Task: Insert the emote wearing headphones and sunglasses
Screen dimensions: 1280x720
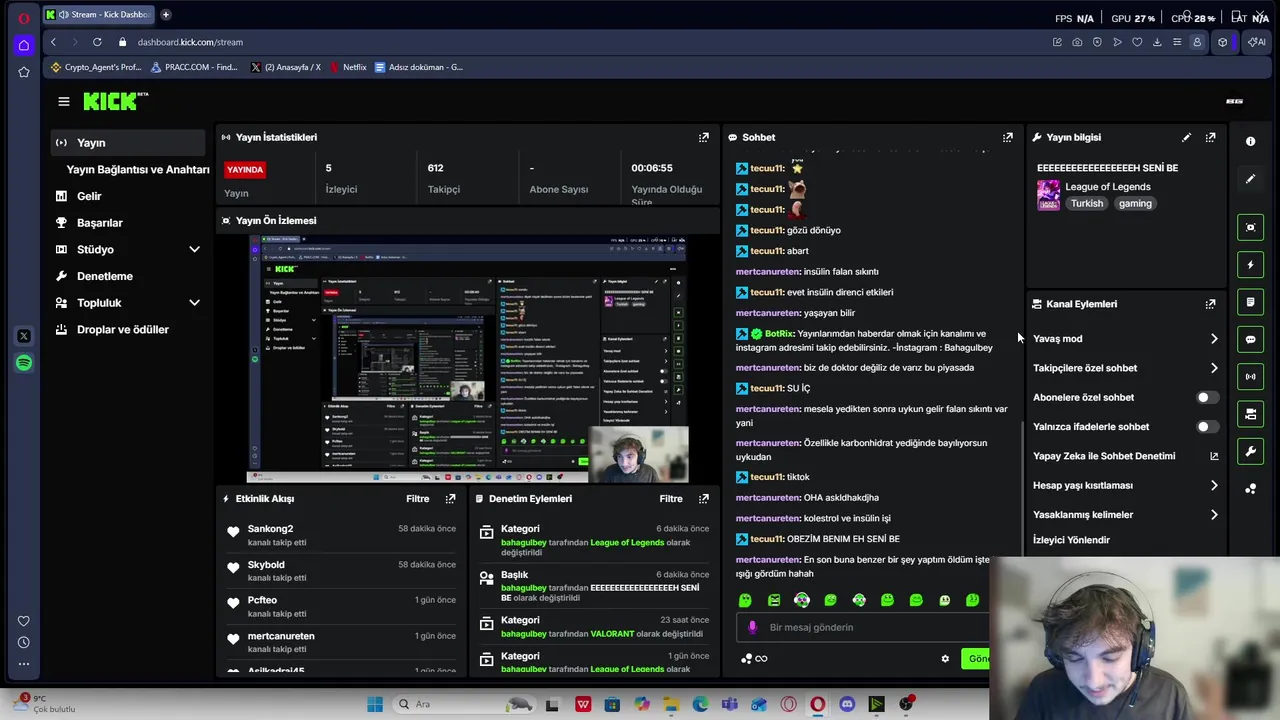Action: pos(802,600)
